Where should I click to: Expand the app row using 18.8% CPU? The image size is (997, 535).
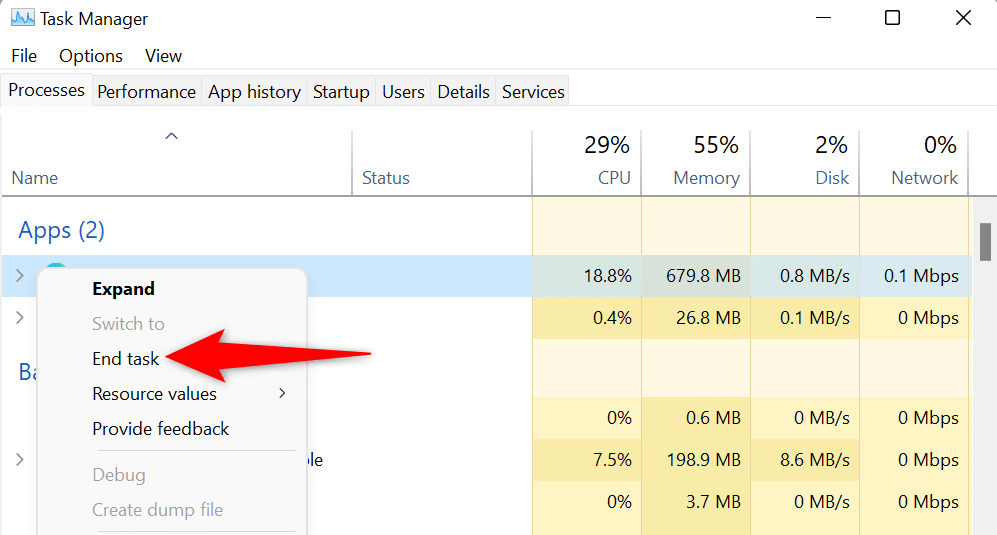[x=19, y=276]
